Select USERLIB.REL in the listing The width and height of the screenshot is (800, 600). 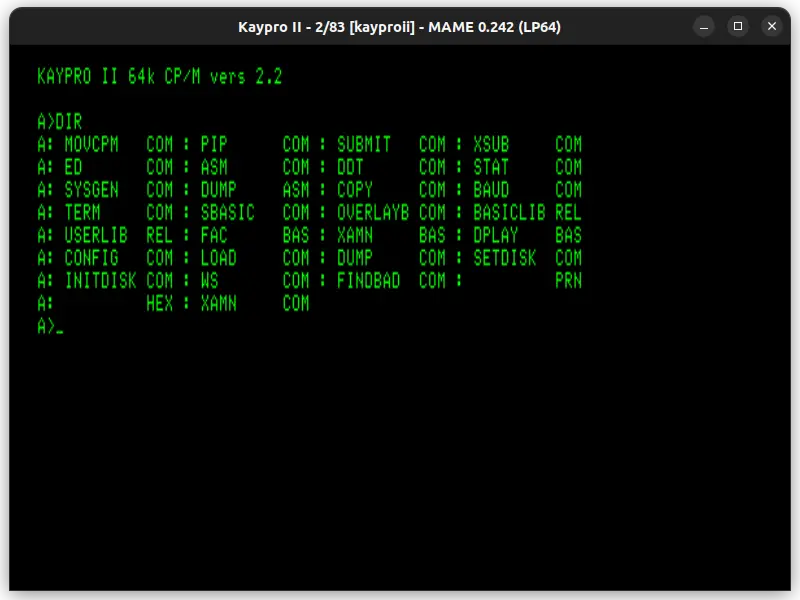(x=95, y=235)
